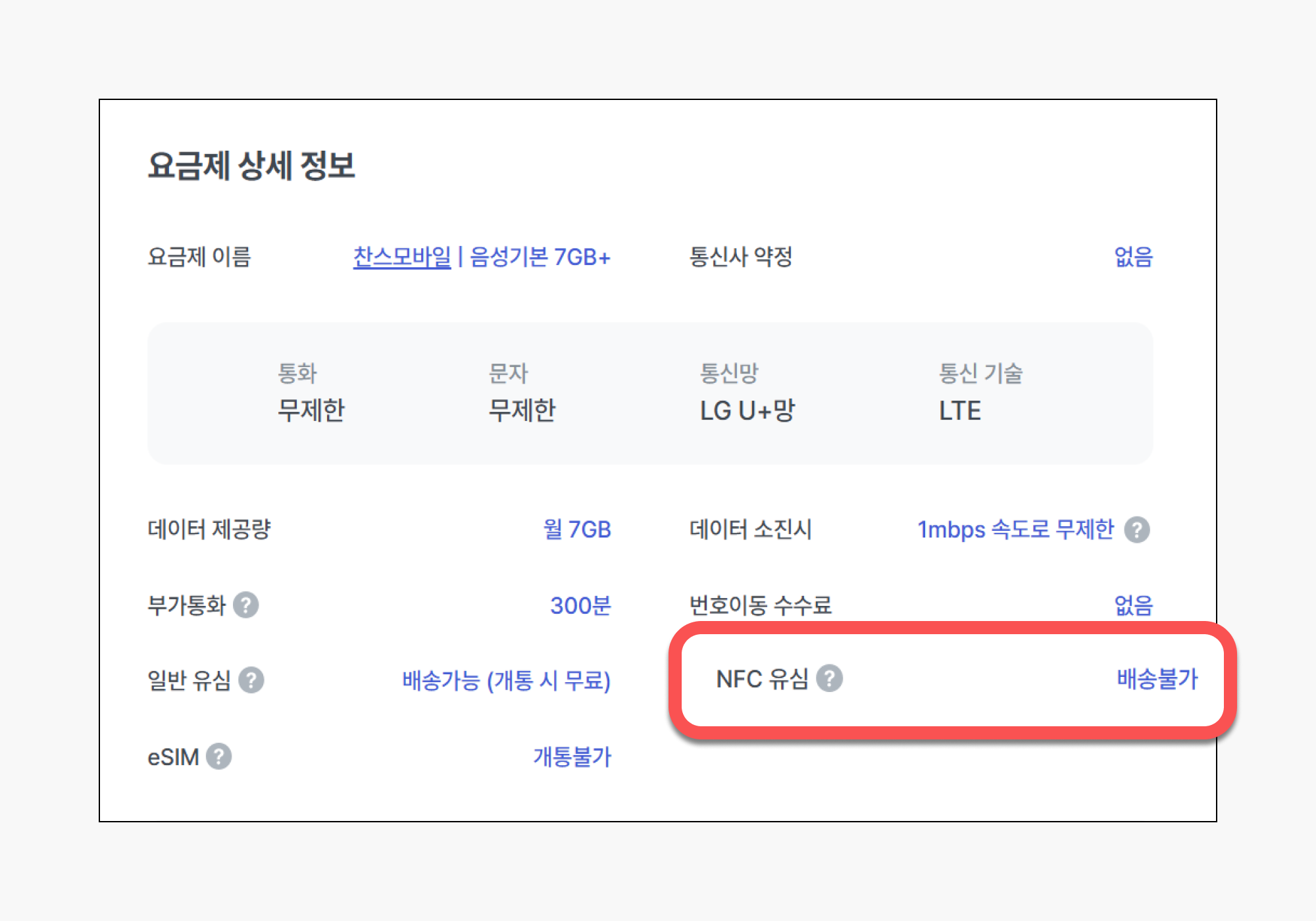Click the 개통불가 eSIM status
1316x921 pixels.
(572, 757)
